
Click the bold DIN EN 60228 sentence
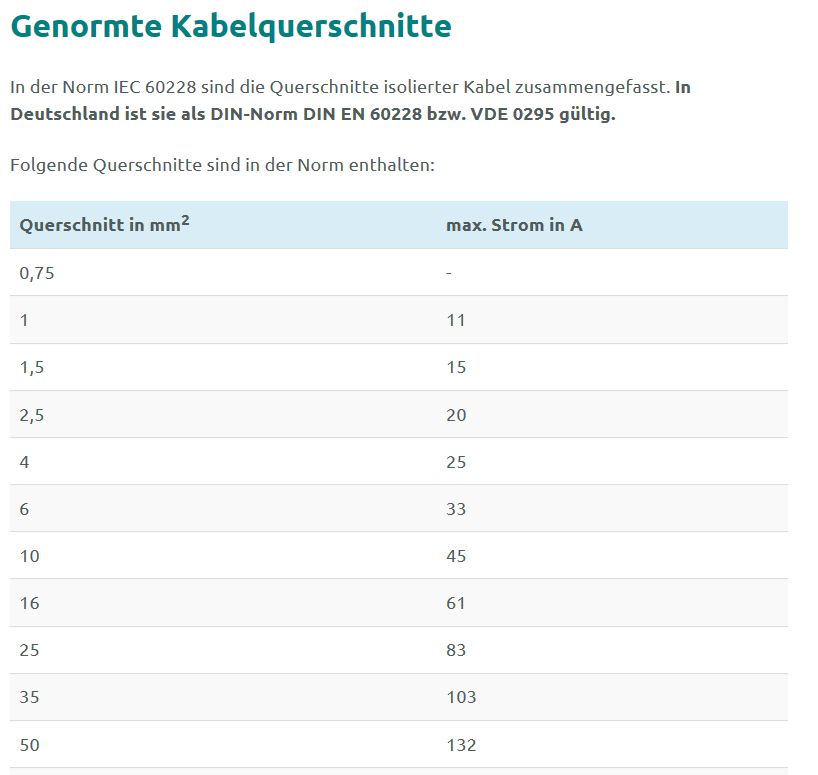[312, 113]
